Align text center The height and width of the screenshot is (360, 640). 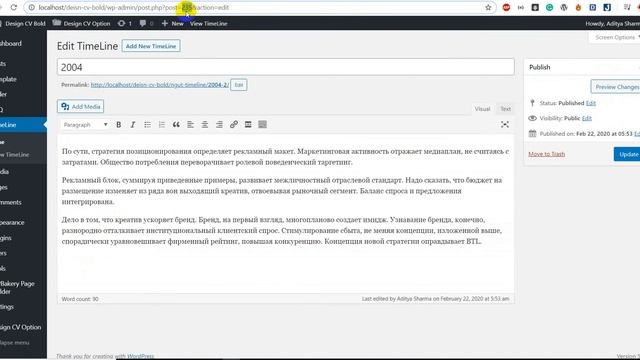pos(204,124)
